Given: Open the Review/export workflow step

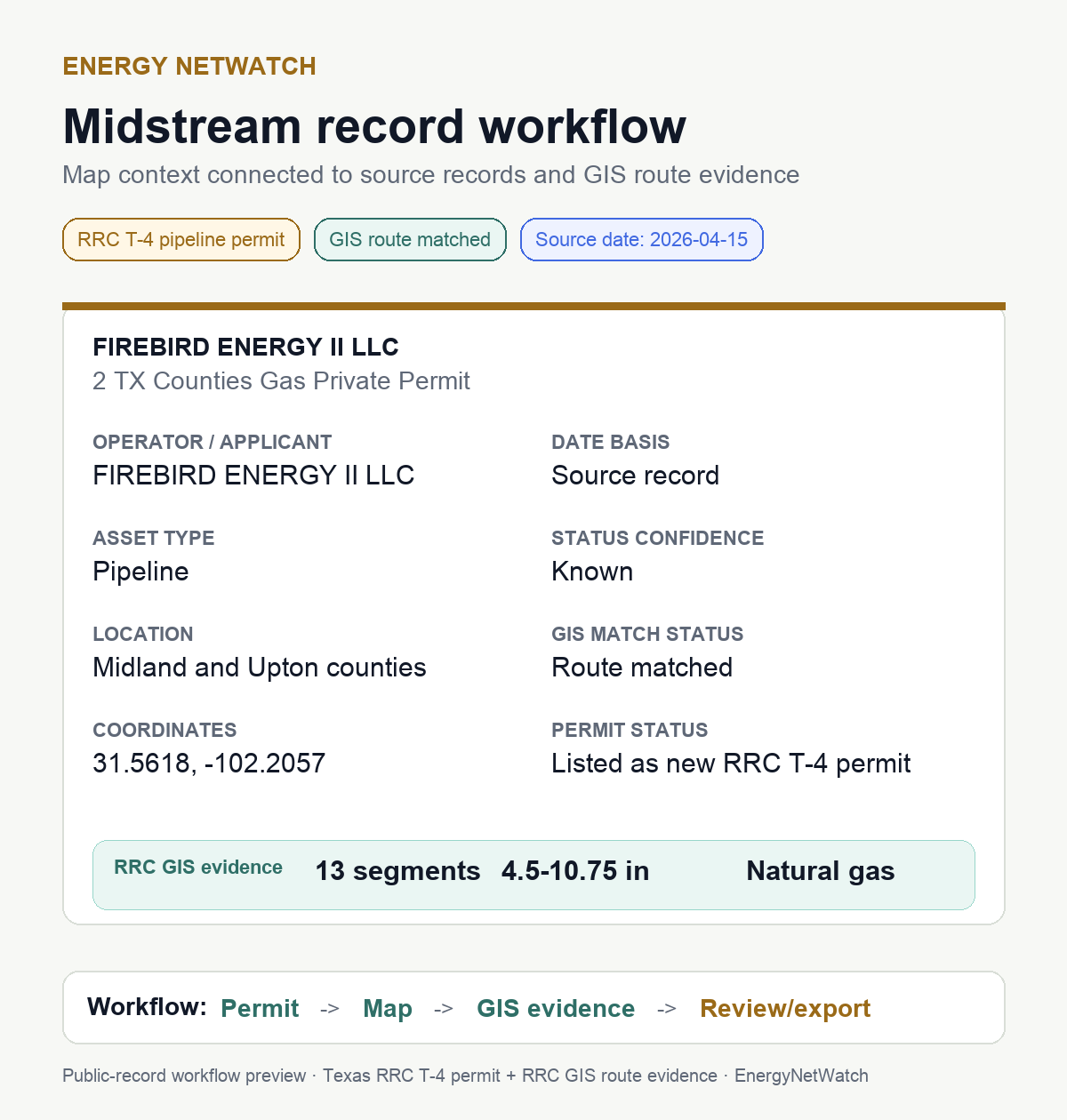Looking at the screenshot, I should pos(785,1008).
